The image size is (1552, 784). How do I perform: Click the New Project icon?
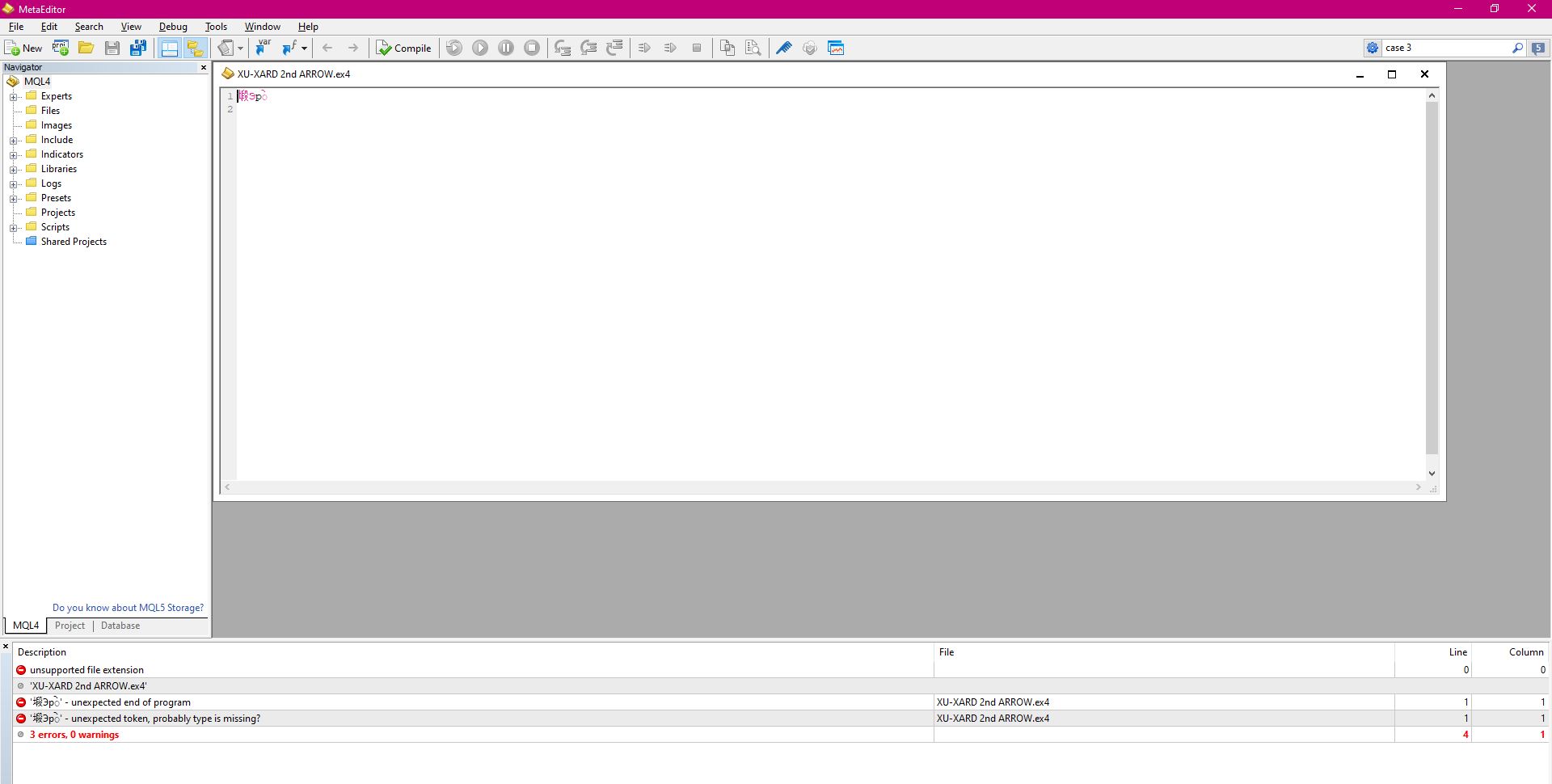(61, 48)
